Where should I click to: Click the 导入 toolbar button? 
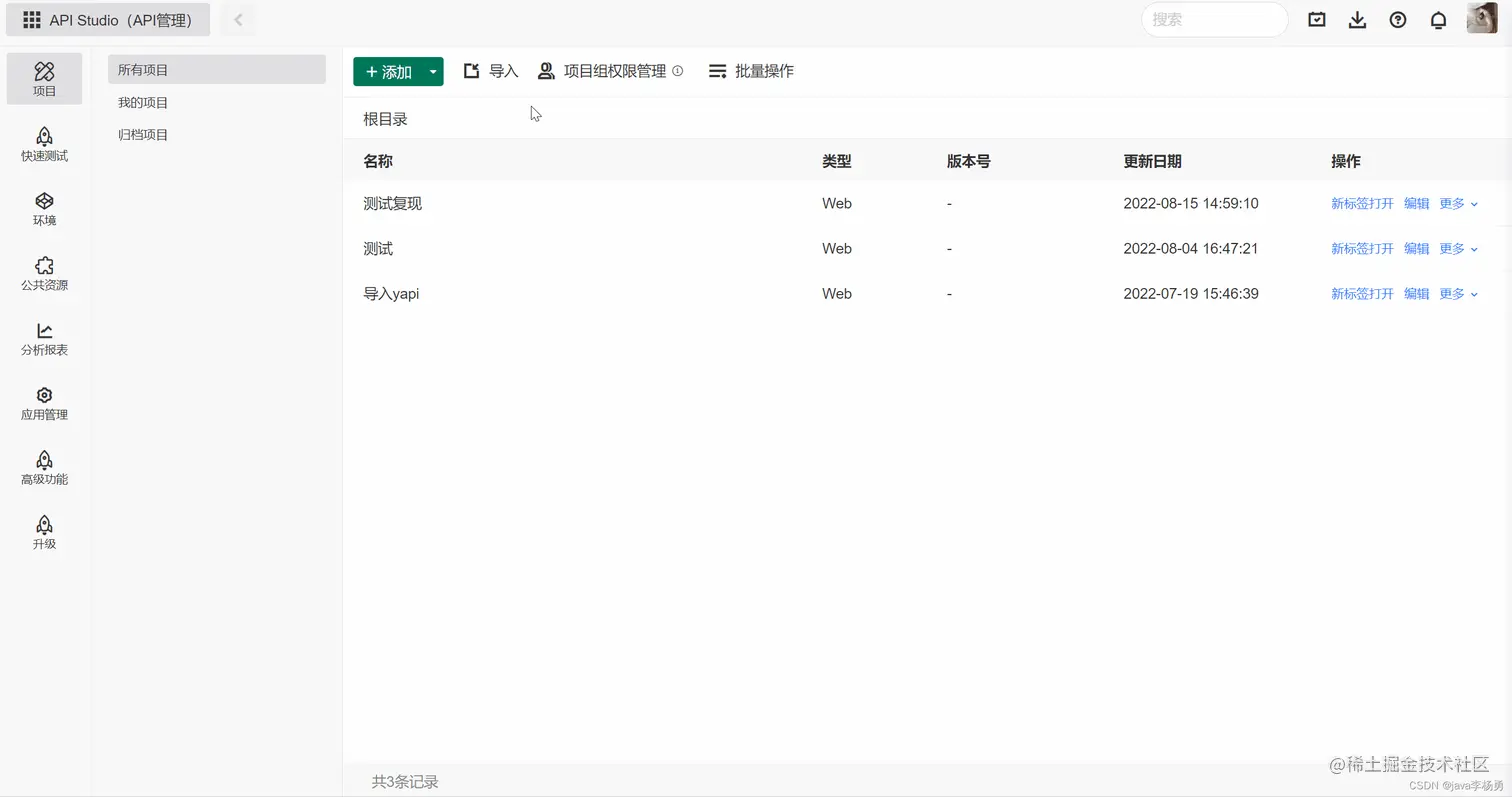pyautogui.click(x=491, y=71)
